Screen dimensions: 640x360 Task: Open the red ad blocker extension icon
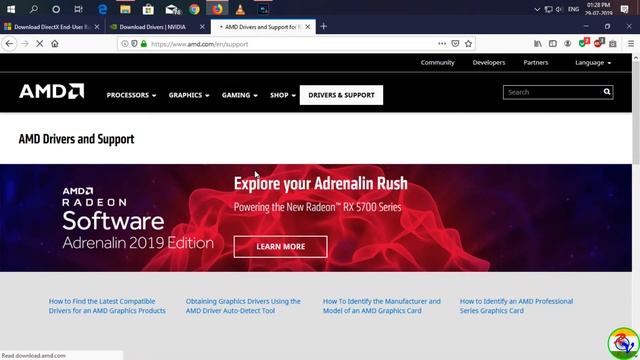tap(598, 43)
